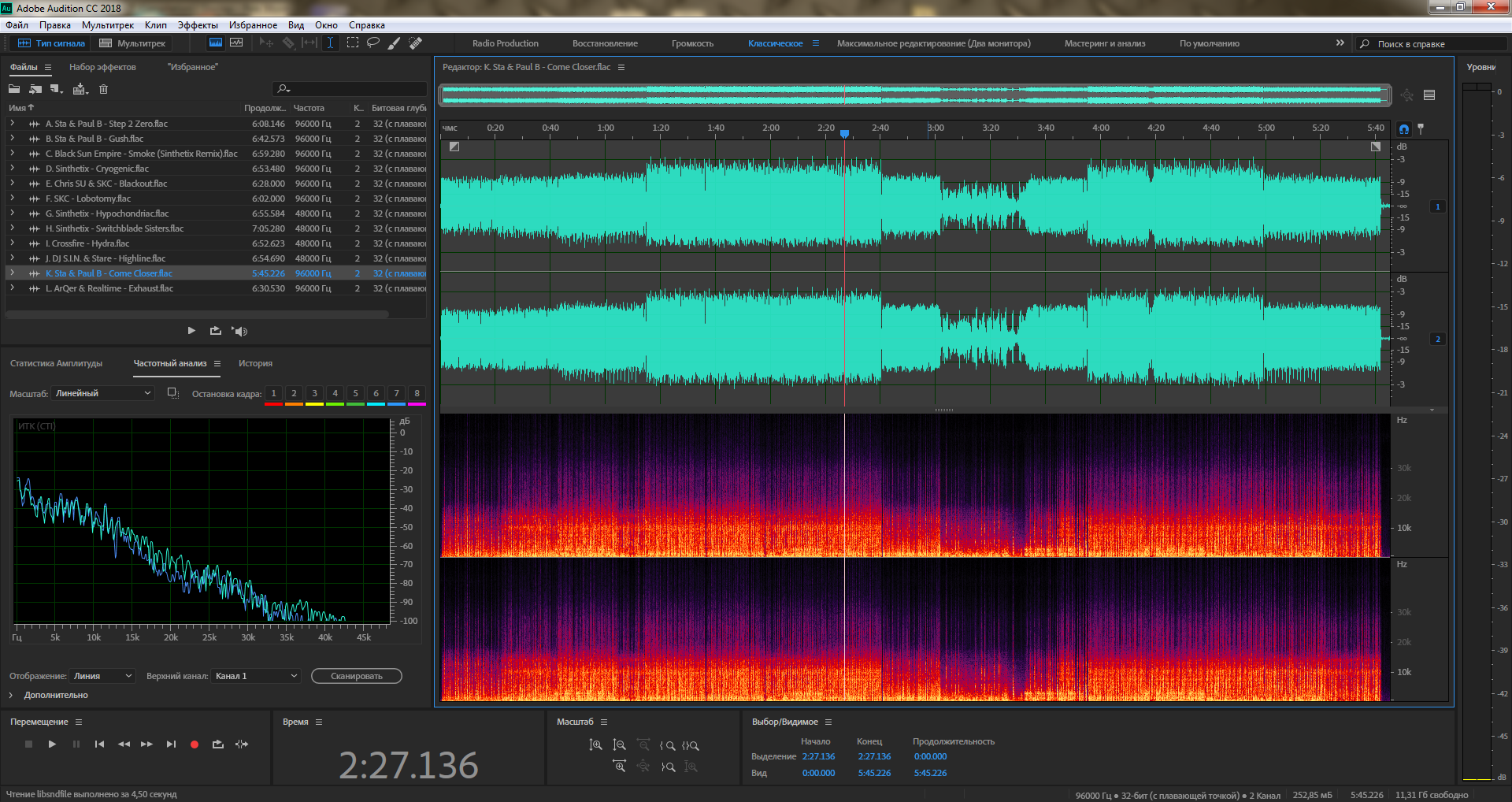Image resolution: width=1512 pixels, height=802 pixels.
Task: Click the open file folder icon
Action: click(14, 89)
